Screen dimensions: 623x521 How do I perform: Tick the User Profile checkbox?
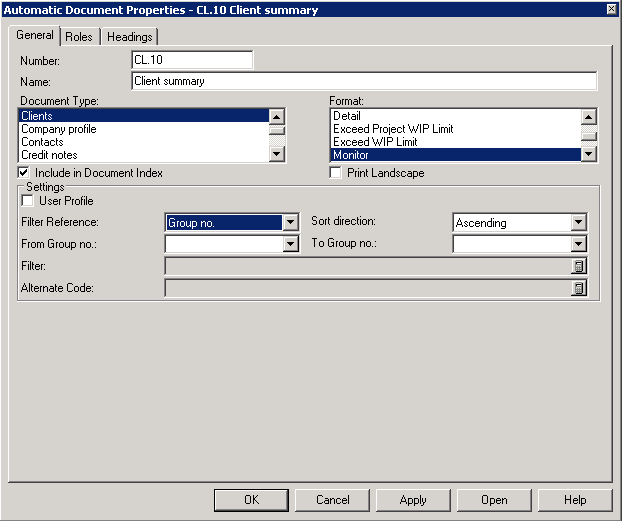[28, 201]
